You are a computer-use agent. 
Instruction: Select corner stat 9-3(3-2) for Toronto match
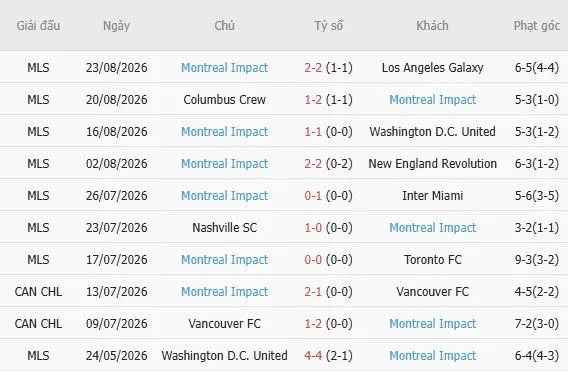click(536, 260)
